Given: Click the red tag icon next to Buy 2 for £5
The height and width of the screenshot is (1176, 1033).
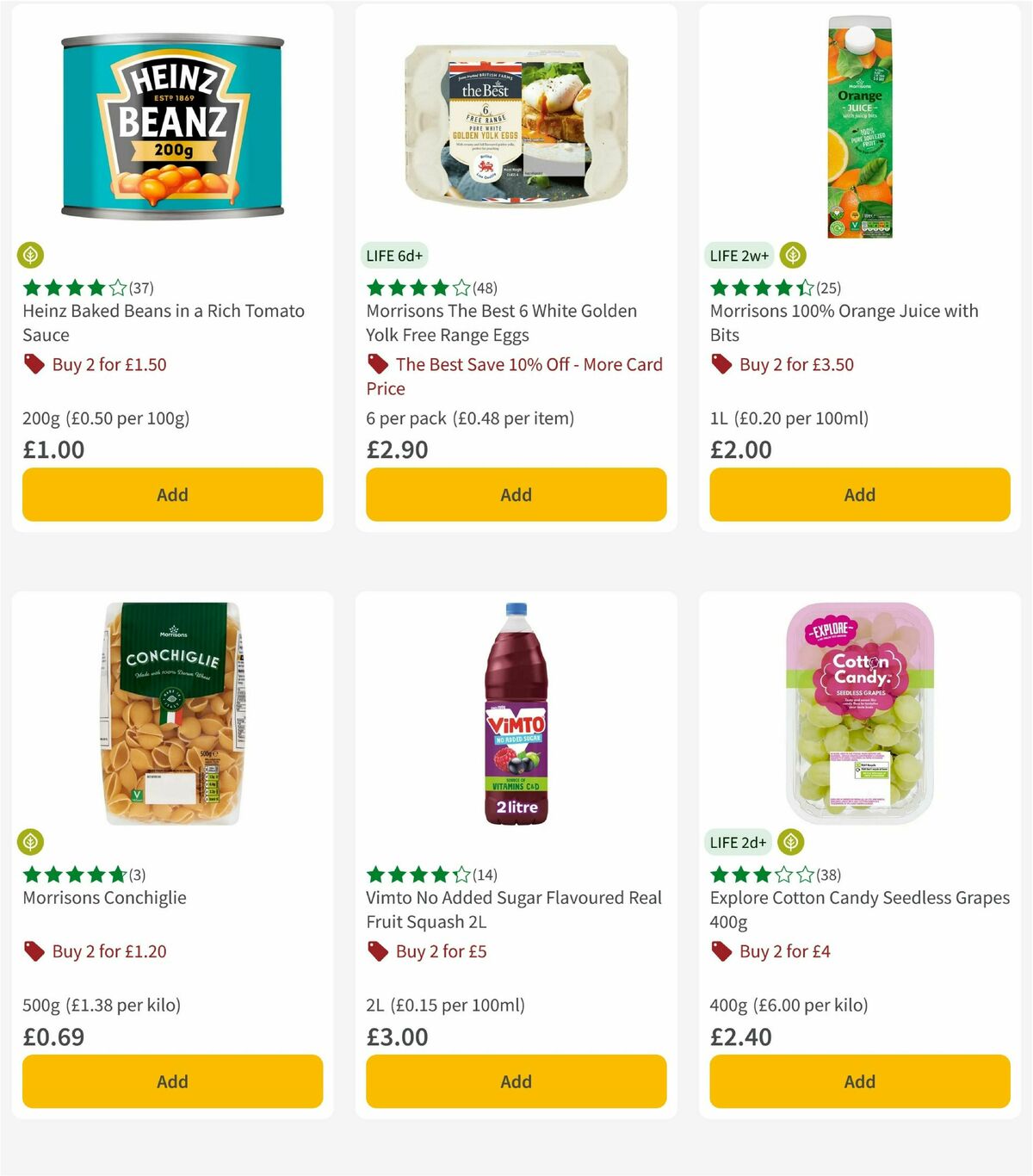Looking at the screenshot, I should coord(377,951).
